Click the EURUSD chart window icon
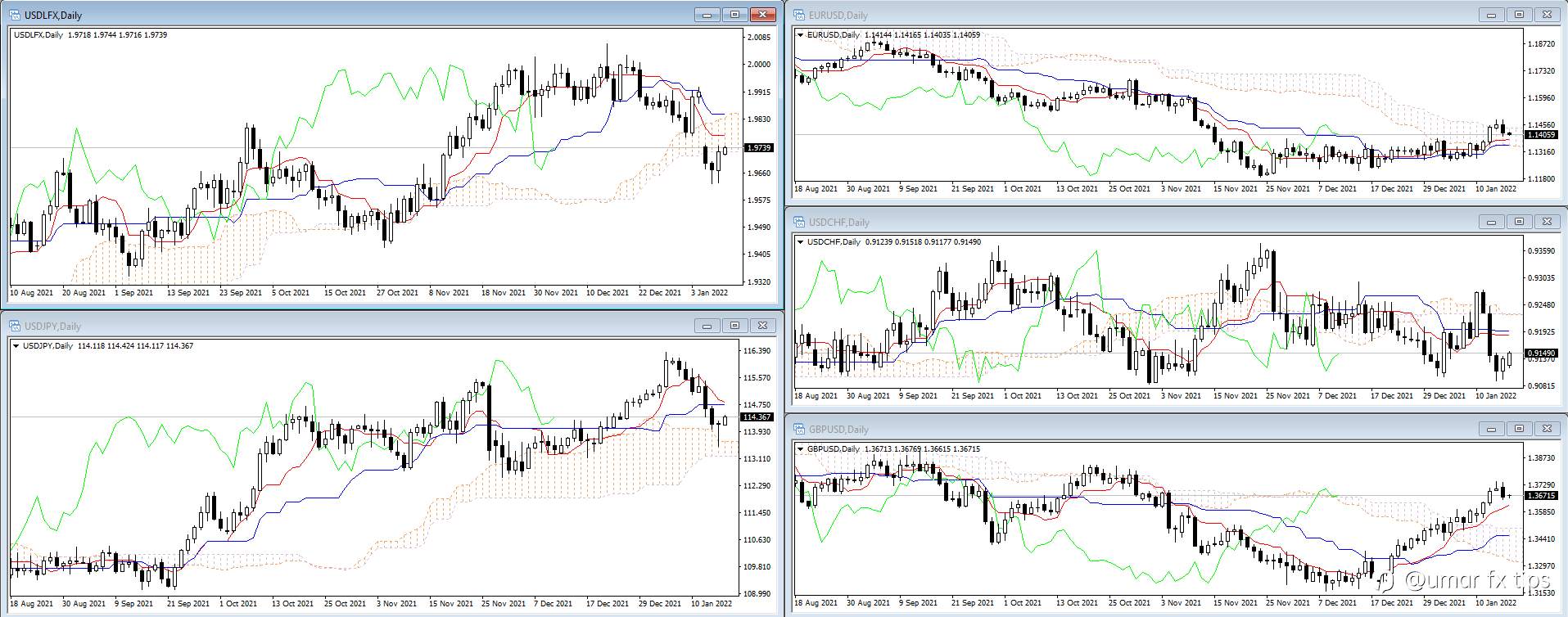 (799, 15)
